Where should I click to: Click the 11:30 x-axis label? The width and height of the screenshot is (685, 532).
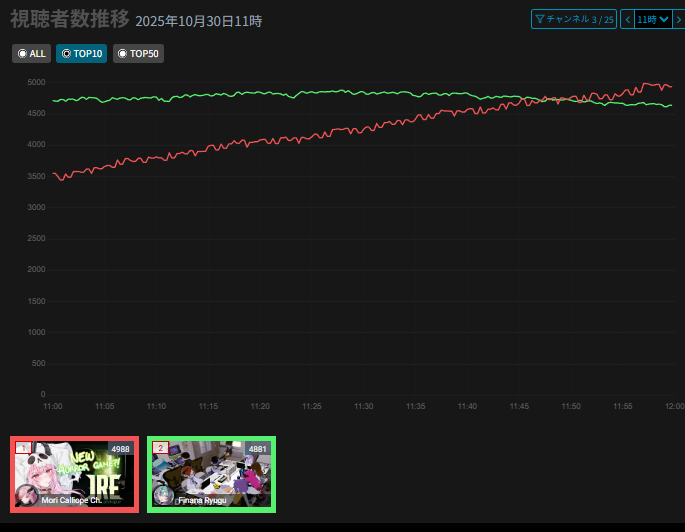[x=363, y=406]
